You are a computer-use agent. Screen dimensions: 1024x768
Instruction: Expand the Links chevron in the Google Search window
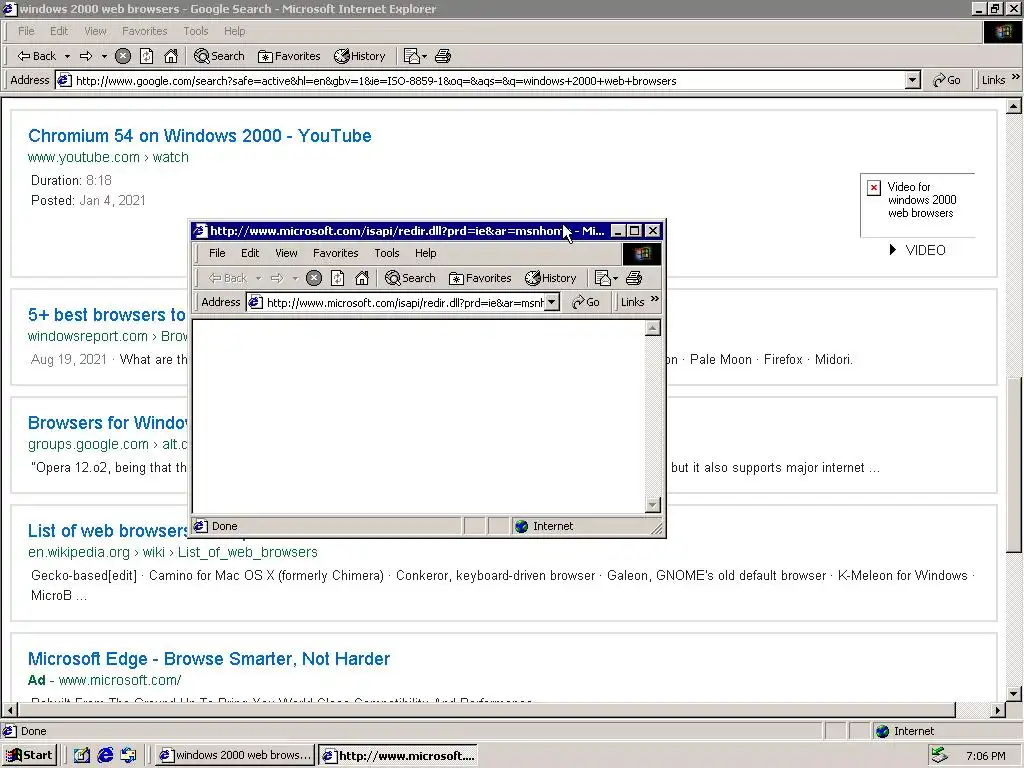tap(1016, 77)
